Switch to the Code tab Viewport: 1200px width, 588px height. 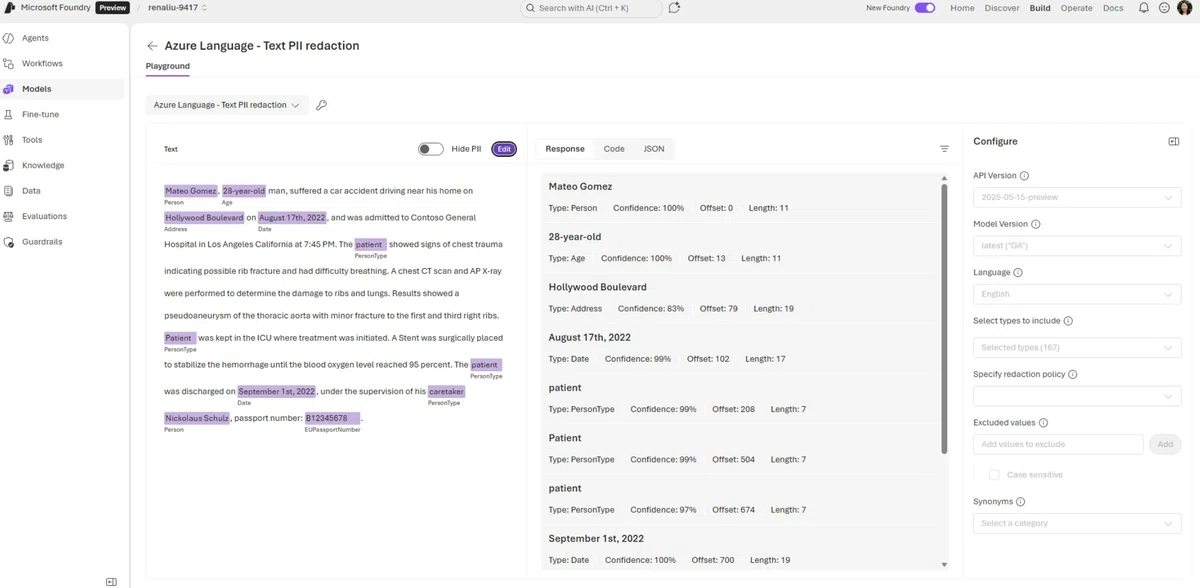click(x=614, y=149)
